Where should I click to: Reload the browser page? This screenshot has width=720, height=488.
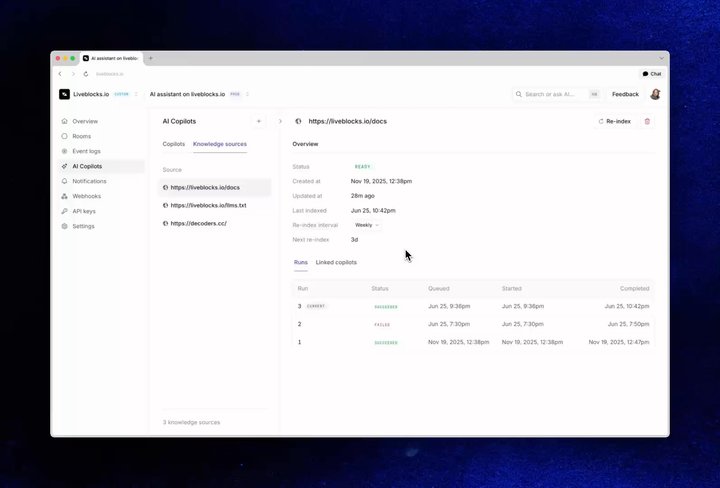86,74
